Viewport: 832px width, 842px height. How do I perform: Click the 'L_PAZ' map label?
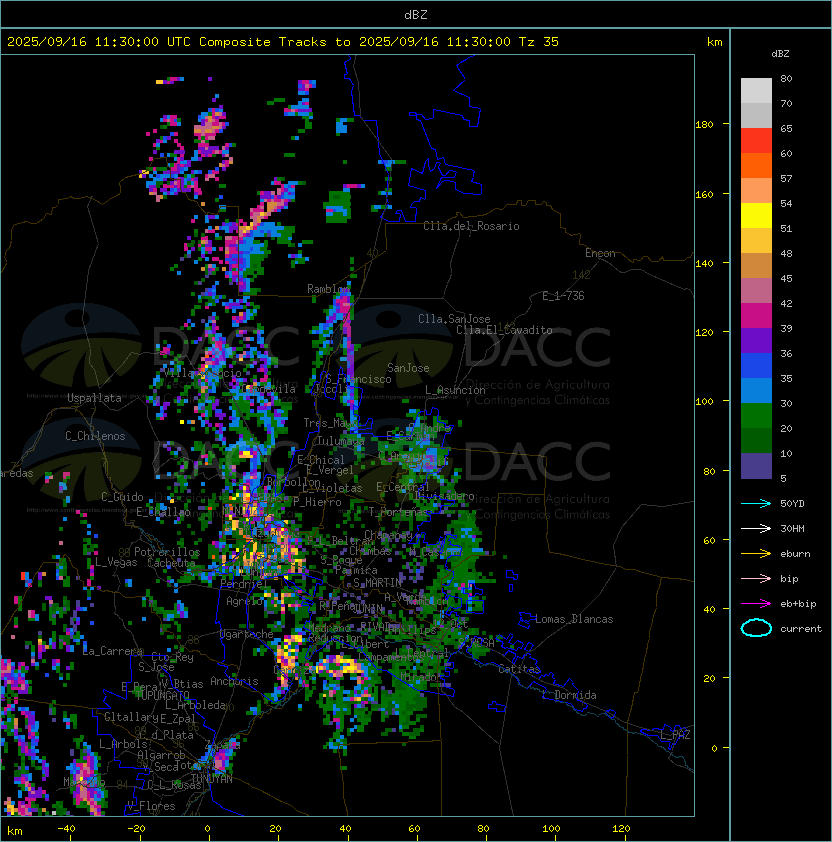675,735
